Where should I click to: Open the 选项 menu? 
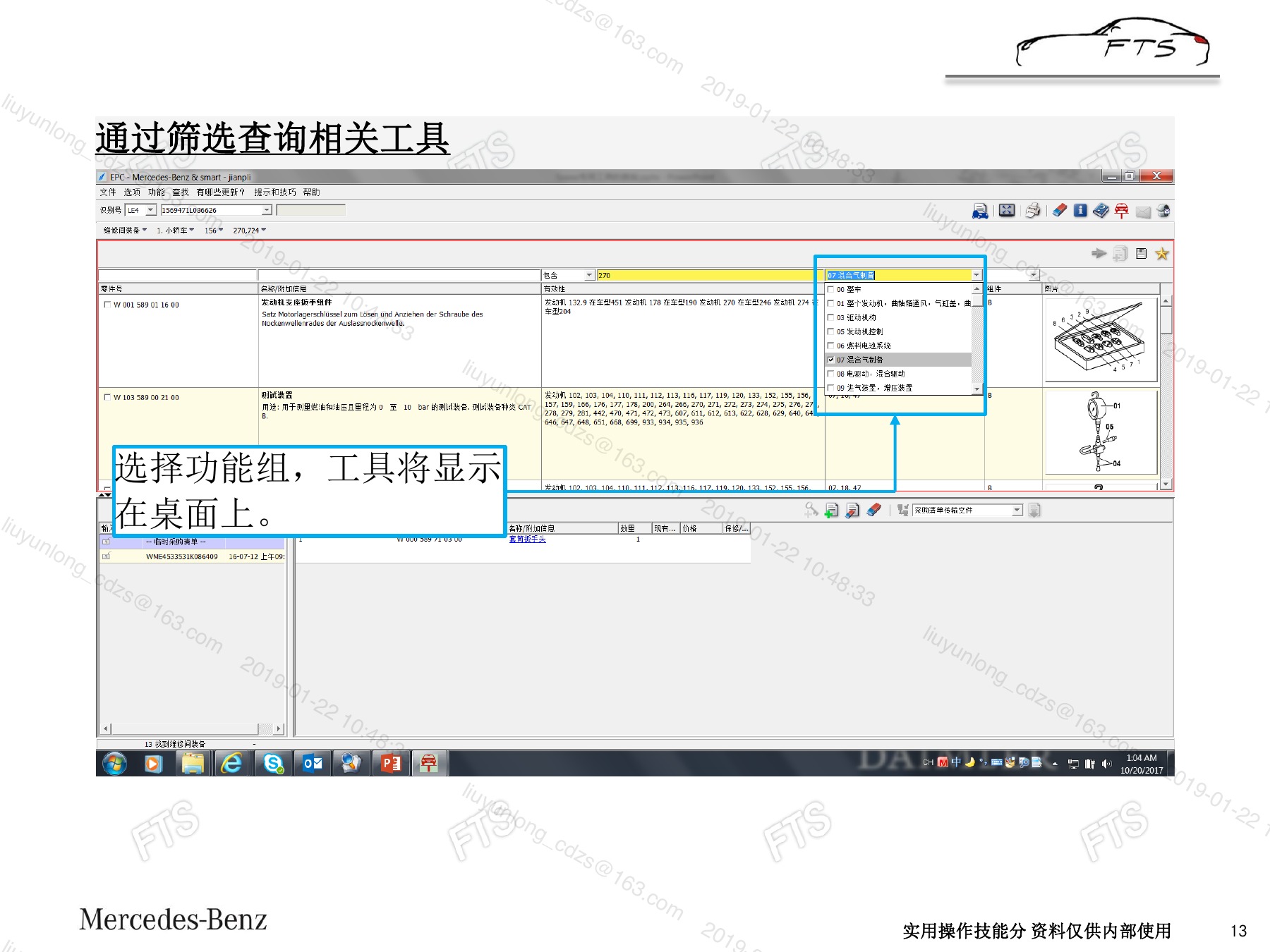tap(132, 192)
